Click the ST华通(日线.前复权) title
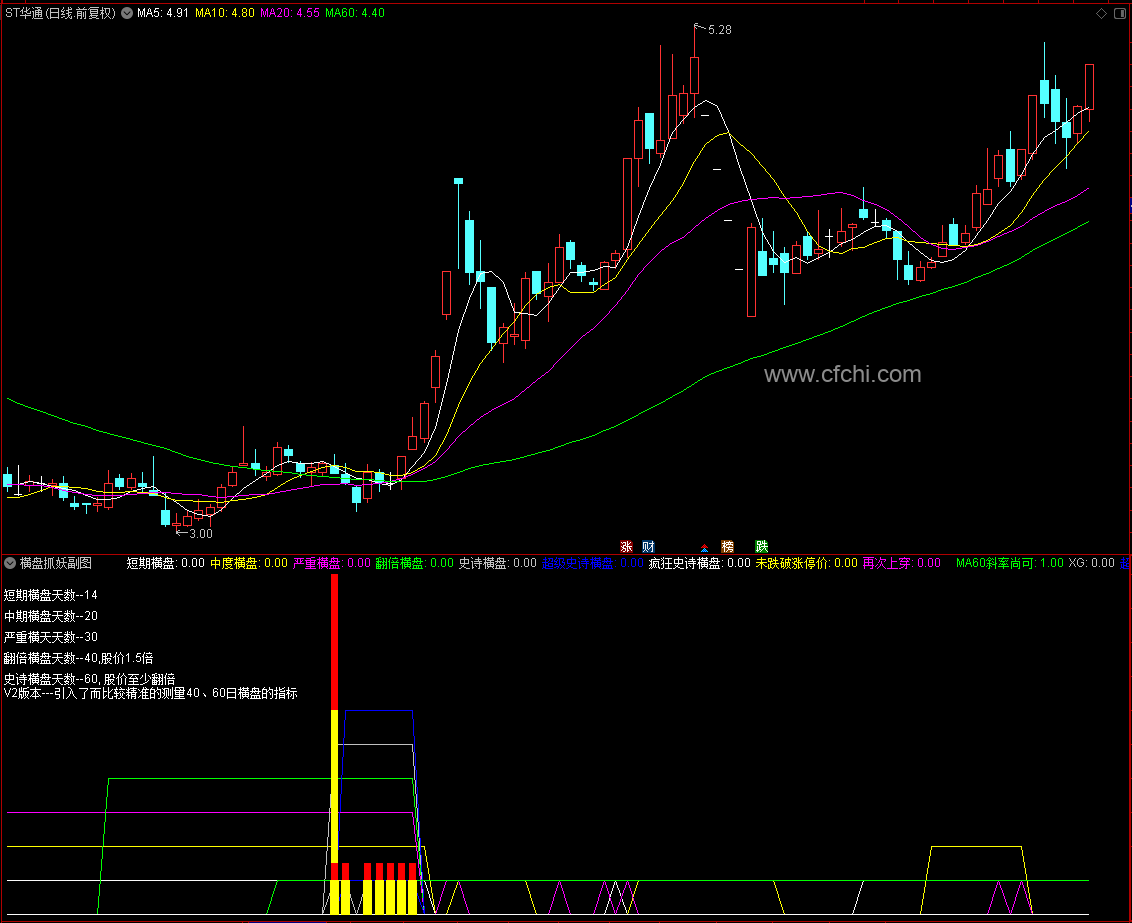 pyautogui.click(x=60, y=13)
